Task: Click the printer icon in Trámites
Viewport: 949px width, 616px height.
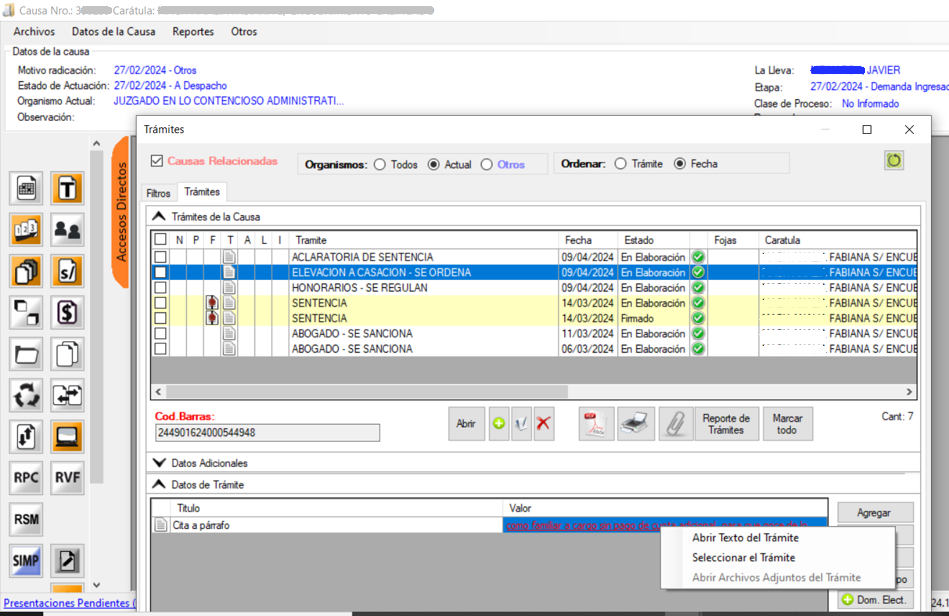Action: [634, 423]
